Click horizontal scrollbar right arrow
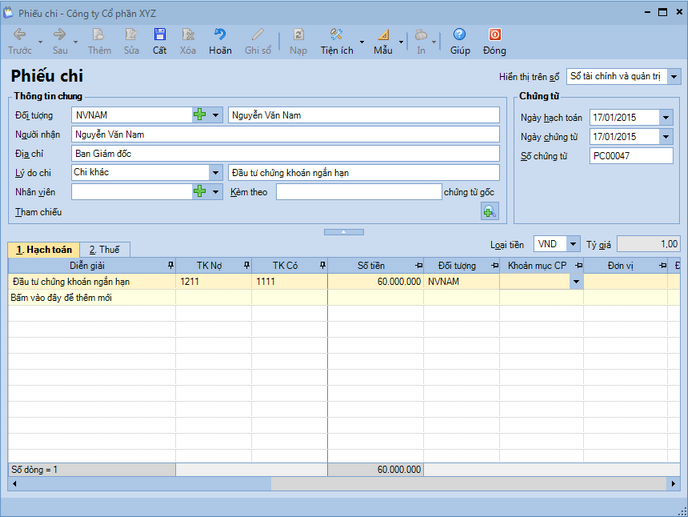Screen dimensions: 688x517 click(x=674, y=484)
